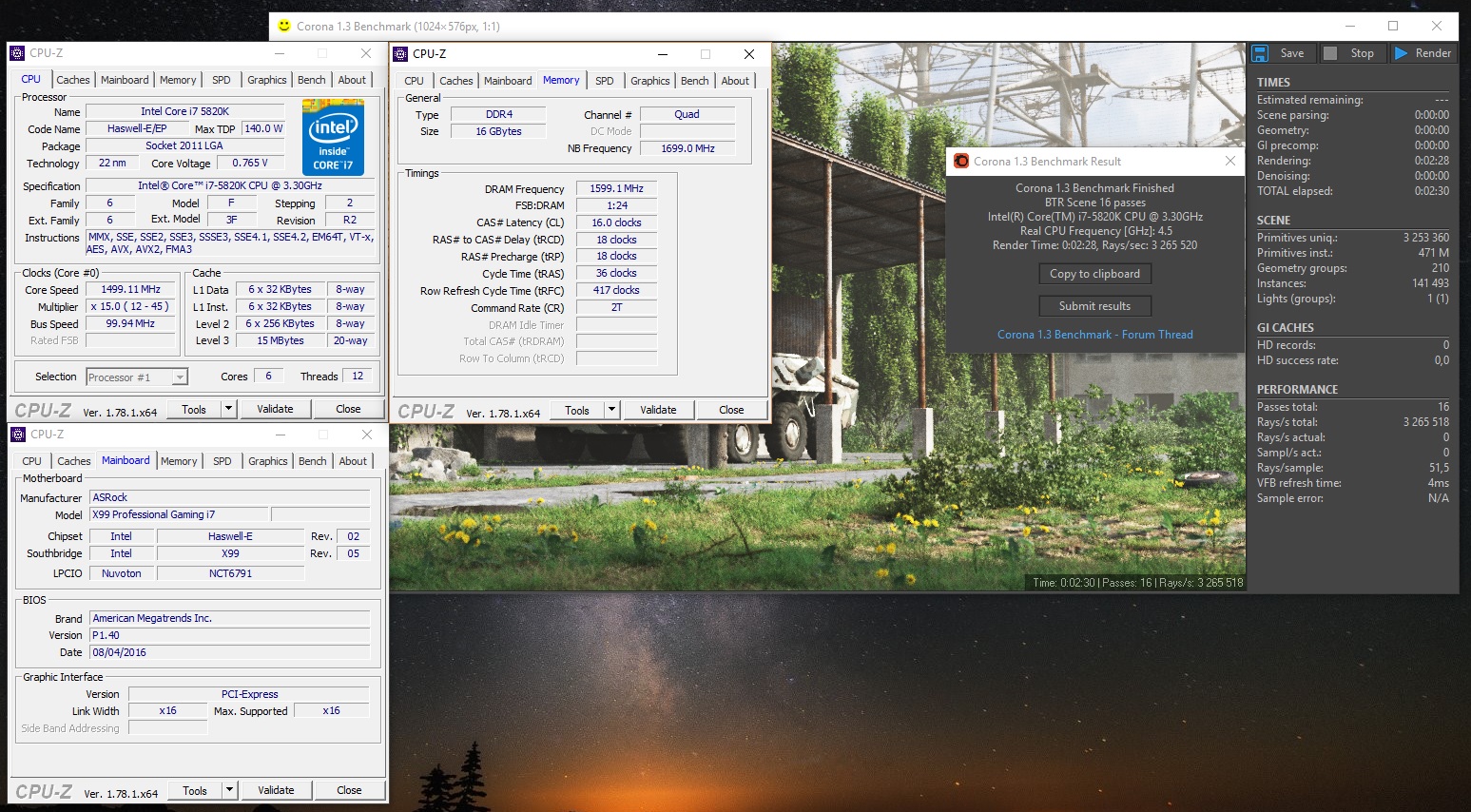Click the motherboard Manufacturer value 'ASRock'
This screenshot has width=1471, height=812.
coord(230,497)
